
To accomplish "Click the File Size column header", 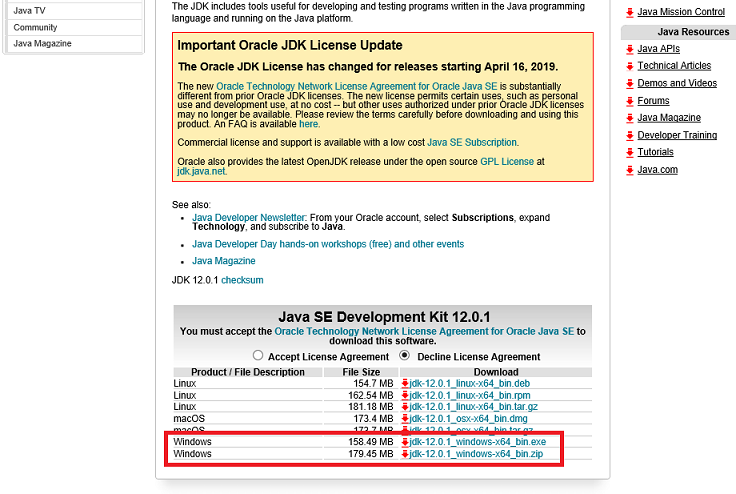I will (x=361, y=372).
